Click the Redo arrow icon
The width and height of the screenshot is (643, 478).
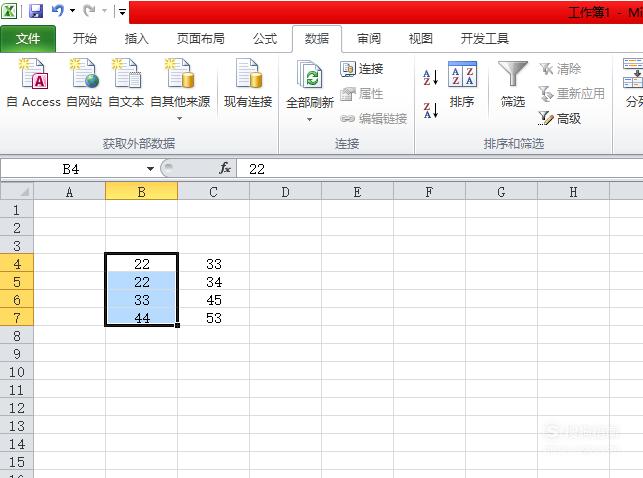(89, 11)
